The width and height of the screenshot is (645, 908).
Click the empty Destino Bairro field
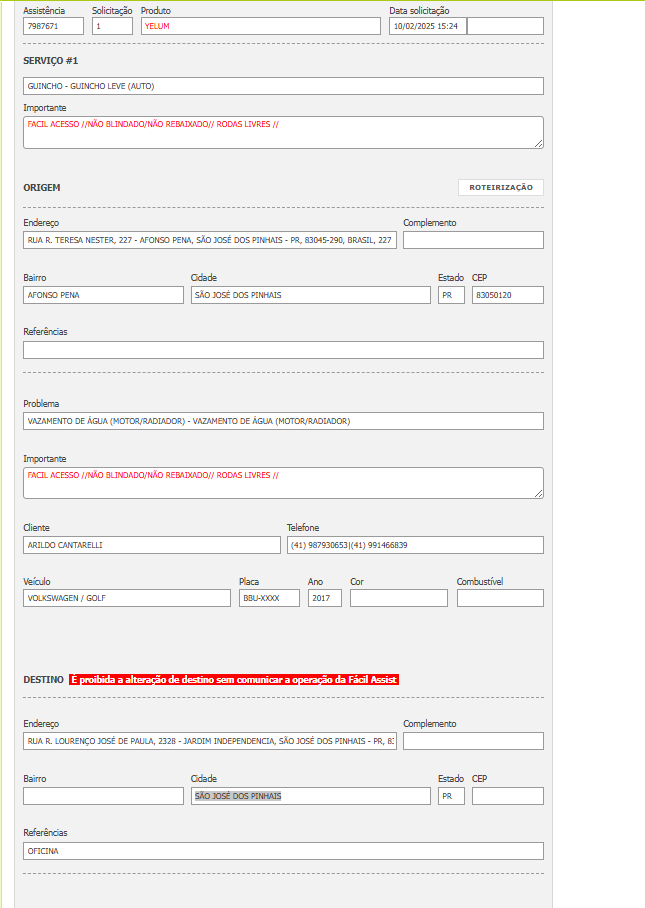pos(103,796)
